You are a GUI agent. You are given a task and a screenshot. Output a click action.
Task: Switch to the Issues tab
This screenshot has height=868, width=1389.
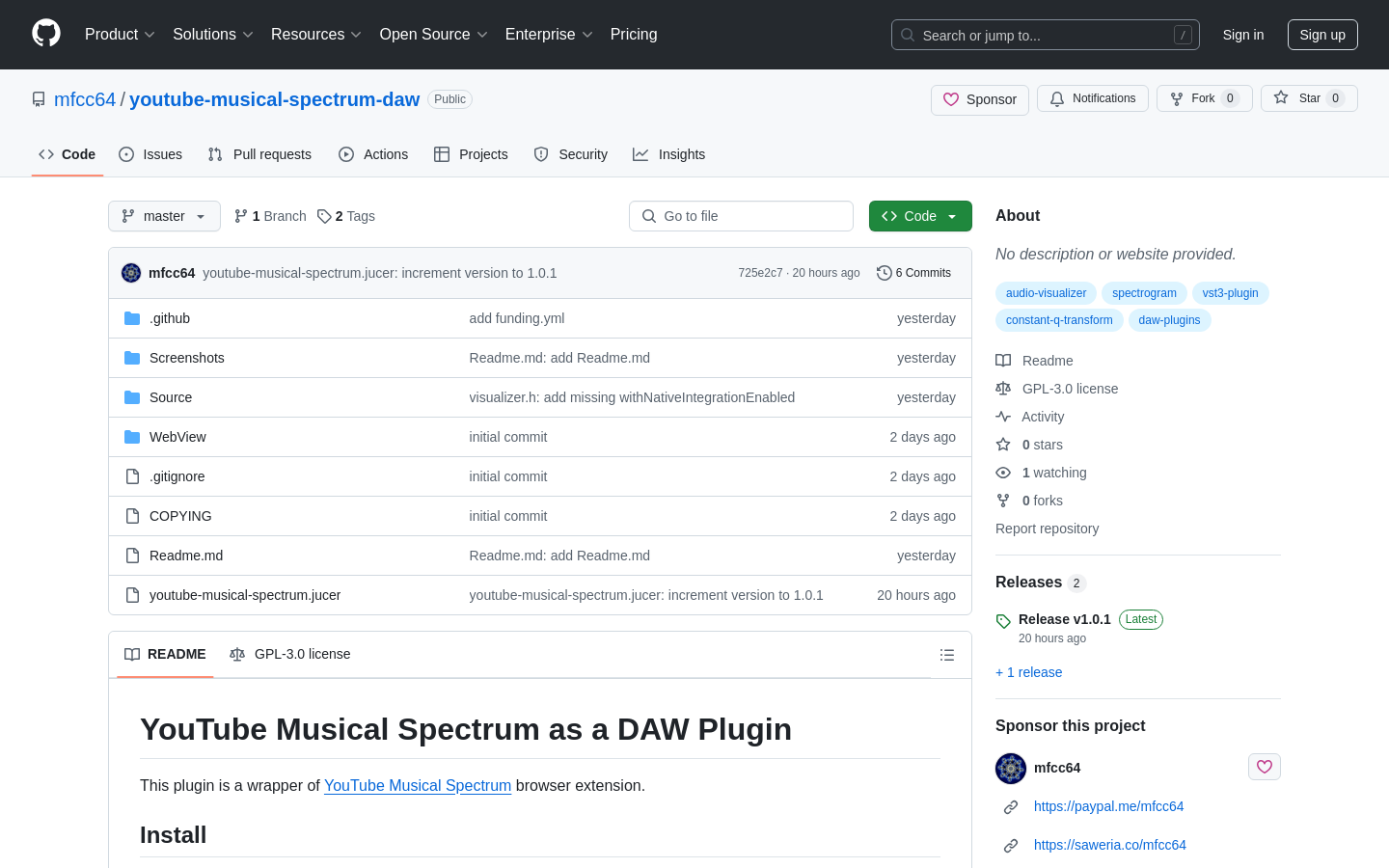[150, 154]
